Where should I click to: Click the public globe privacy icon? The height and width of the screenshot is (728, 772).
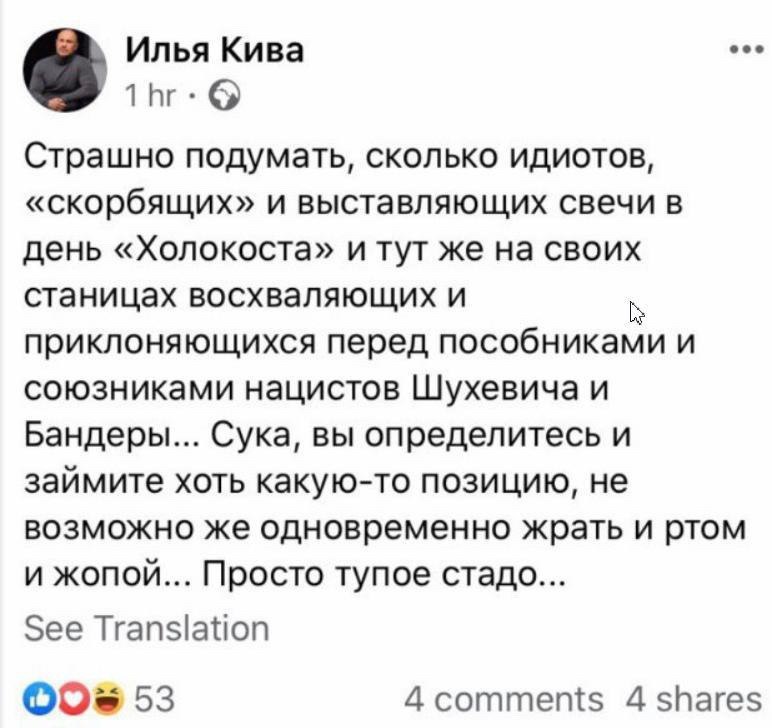pyautogui.click(x=227, y=95)
